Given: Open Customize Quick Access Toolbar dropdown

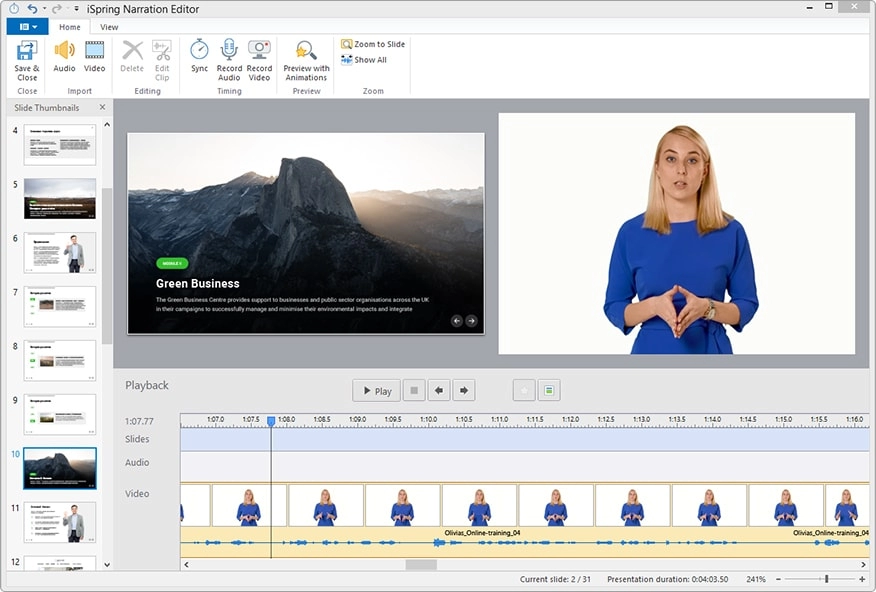Looking at the screenshot, I should [76, 9].
